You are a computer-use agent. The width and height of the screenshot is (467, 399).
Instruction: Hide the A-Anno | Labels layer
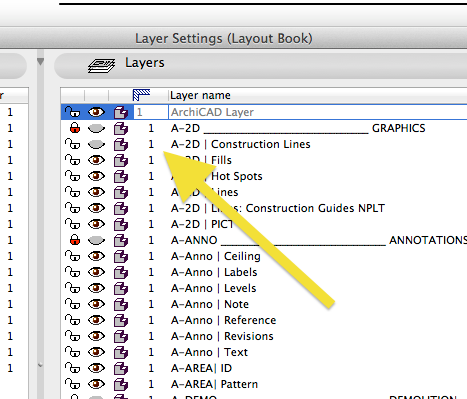tap(96, 272)
